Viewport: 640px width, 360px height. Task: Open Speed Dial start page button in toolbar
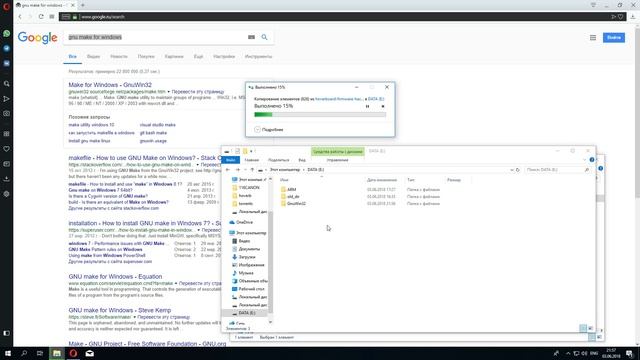pos(52,17)
